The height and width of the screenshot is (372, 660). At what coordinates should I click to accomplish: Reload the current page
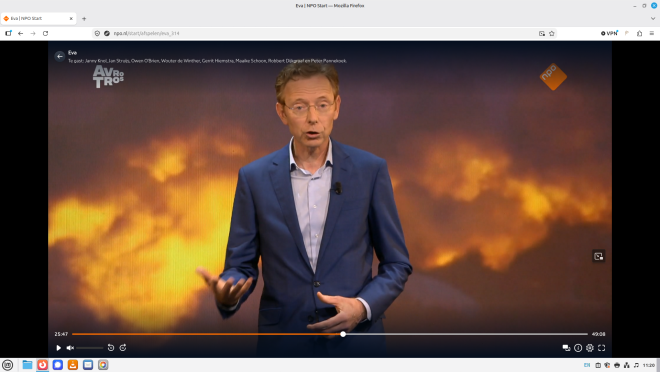(45, 33)
